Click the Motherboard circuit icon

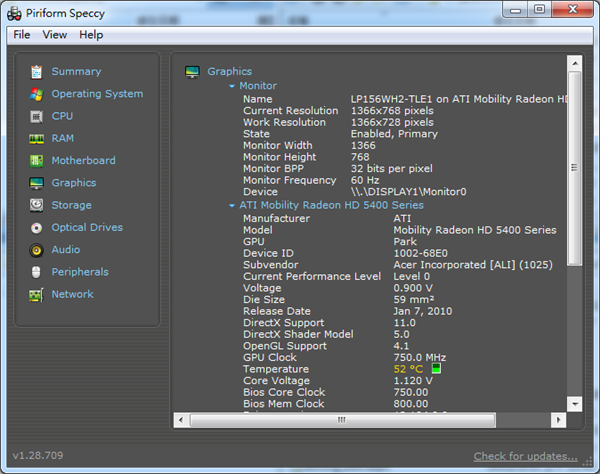pos(36,161)
